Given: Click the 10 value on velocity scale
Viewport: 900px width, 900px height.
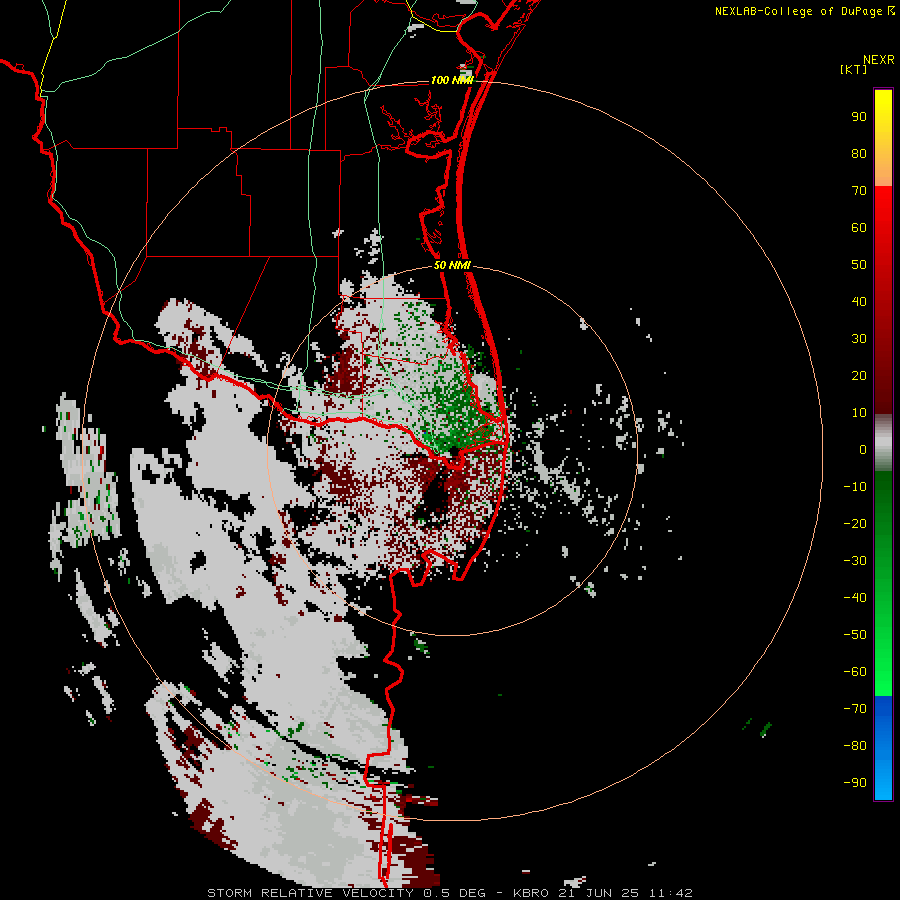Looking at the screenshot, I should click(859, 413).
